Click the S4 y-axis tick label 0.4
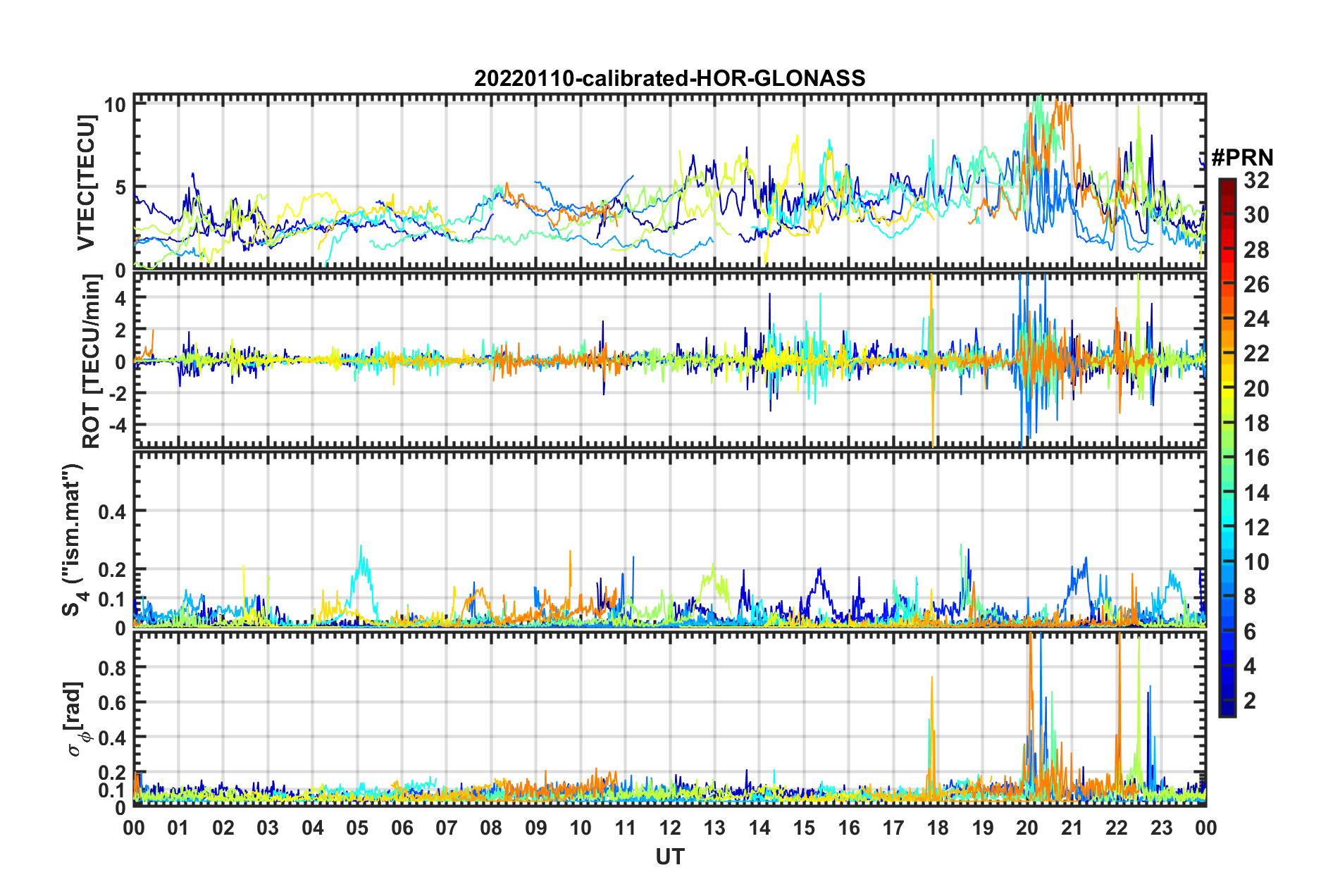Viewport: 1340px width, 896px height. click(112, 511)
